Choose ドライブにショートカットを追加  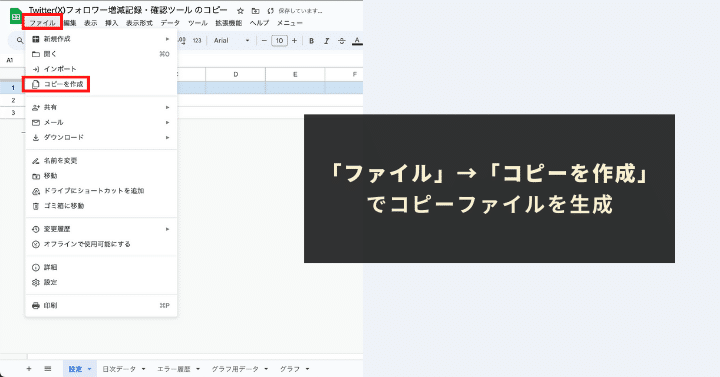(101, 191)
